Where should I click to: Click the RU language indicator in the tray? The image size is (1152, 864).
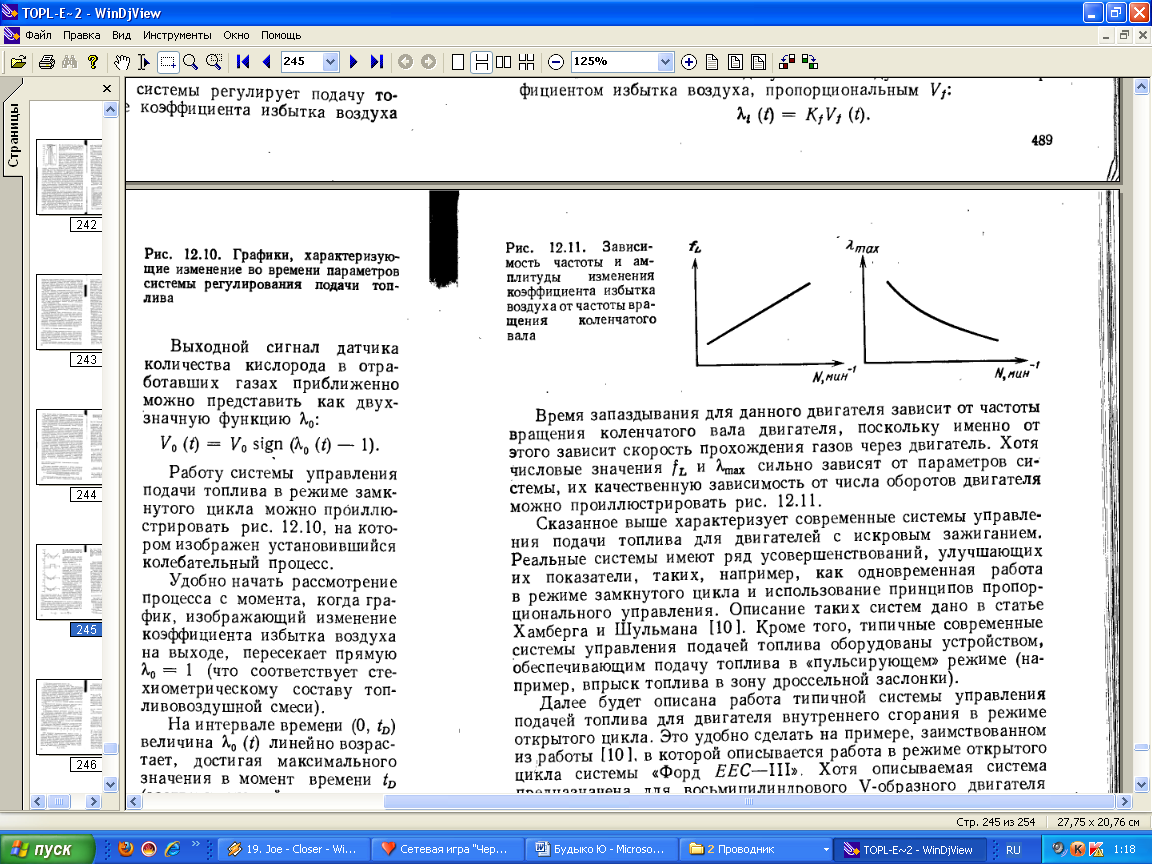pos(1013,849)
